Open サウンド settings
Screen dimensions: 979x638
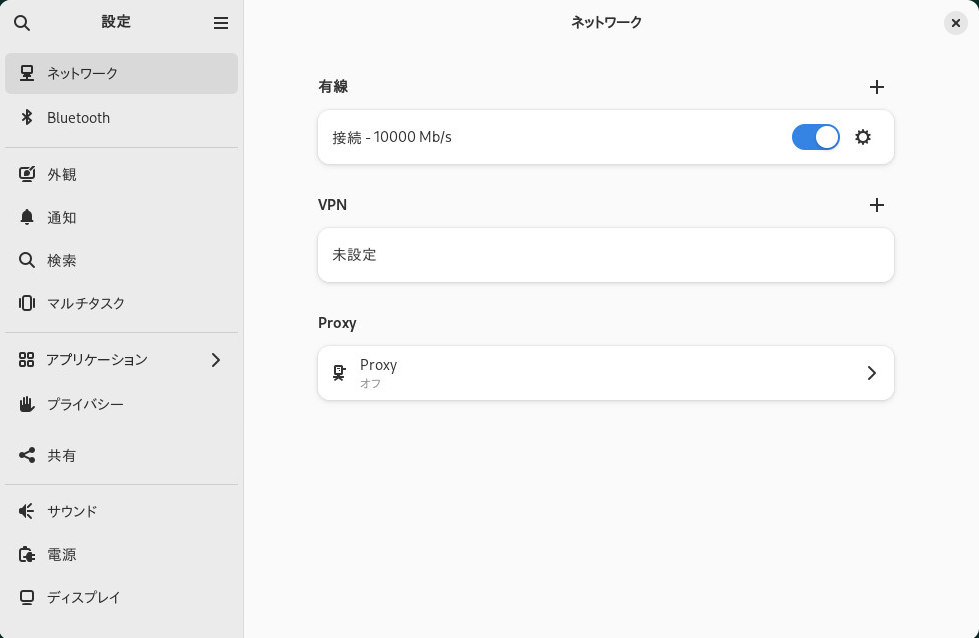72,511
